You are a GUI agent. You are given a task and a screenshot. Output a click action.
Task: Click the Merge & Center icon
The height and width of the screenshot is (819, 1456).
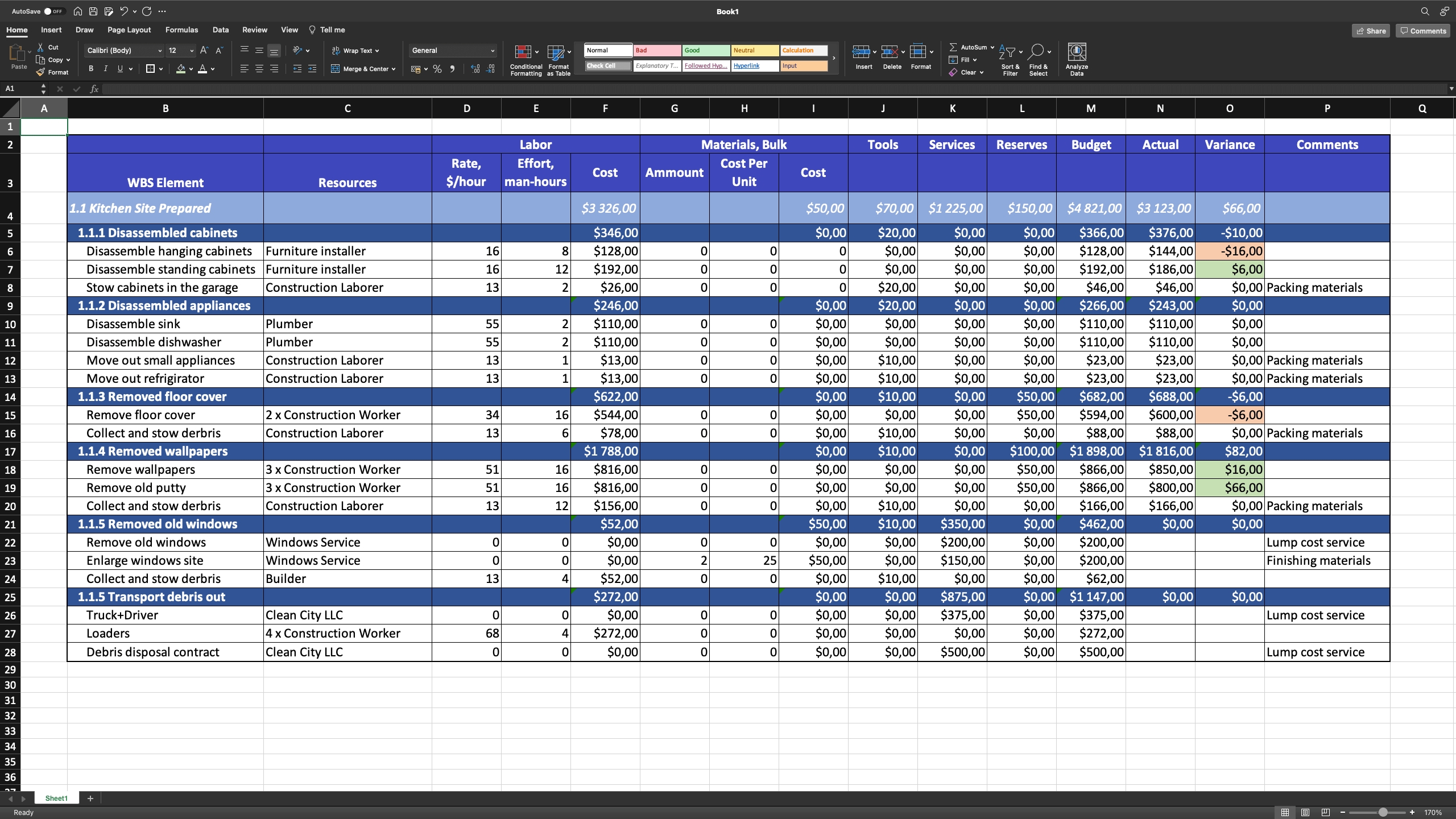(x=335, y=69)
